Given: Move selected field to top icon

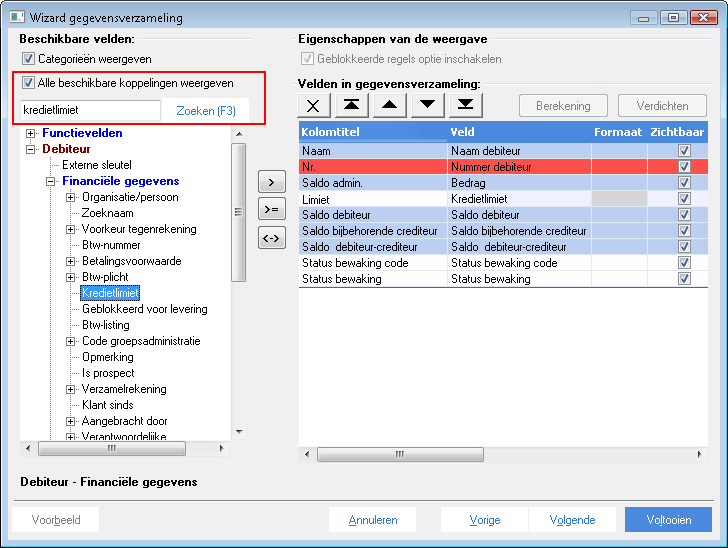Looking at the screenshot, I should (351, 105).
